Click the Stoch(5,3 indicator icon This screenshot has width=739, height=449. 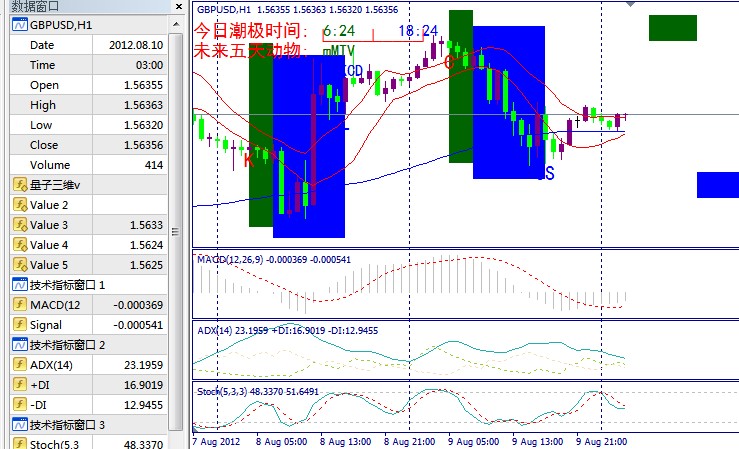tap(20, 444)
